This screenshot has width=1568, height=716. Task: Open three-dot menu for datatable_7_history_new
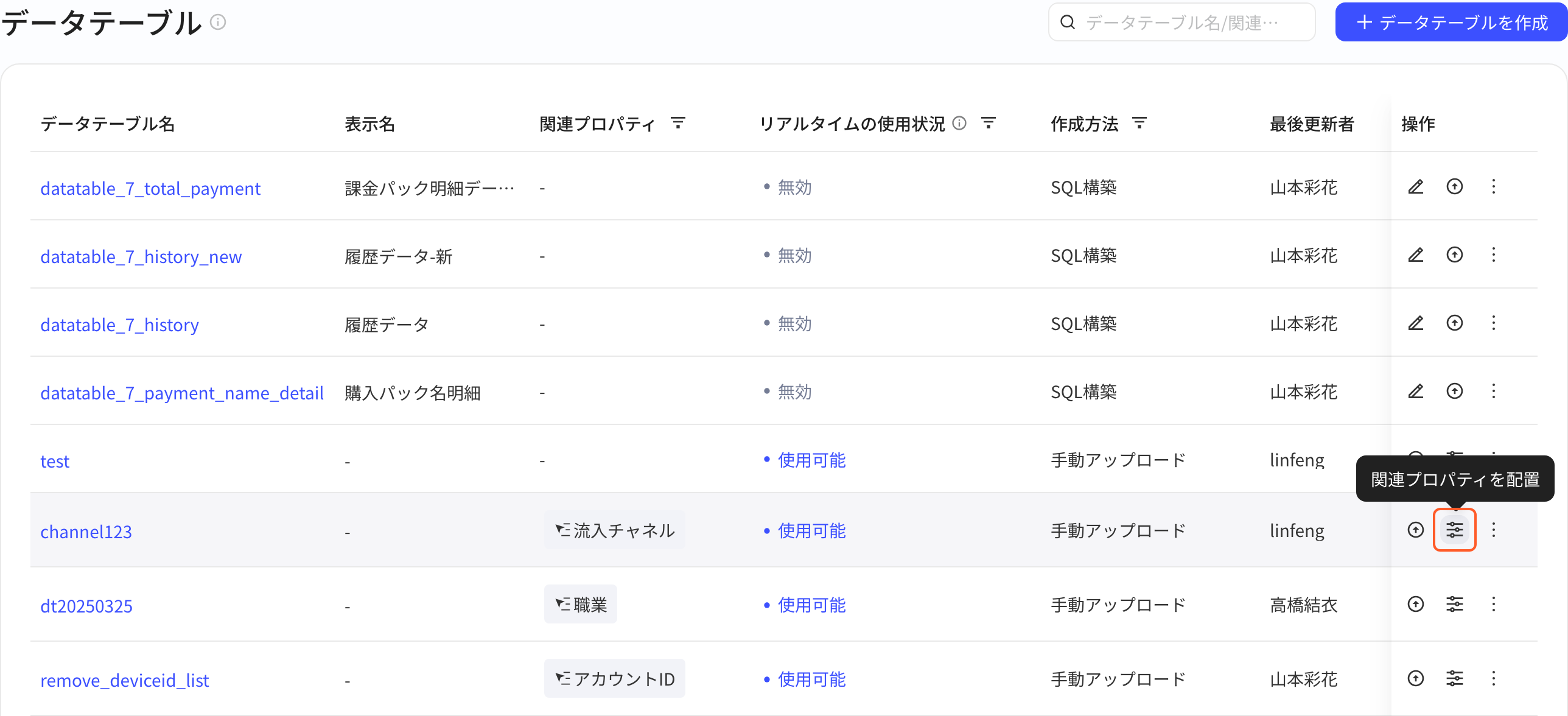tap(1493, 254)
